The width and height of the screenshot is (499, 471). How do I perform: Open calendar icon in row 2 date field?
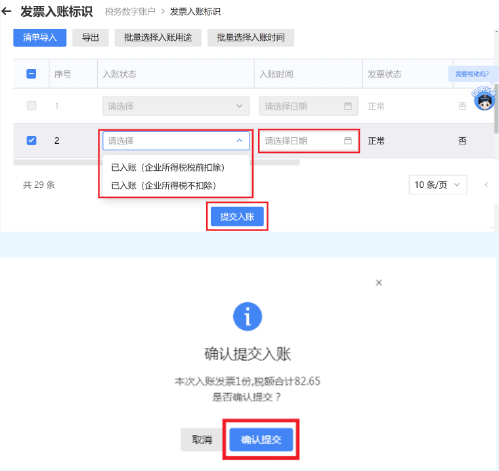coord(348,141)
